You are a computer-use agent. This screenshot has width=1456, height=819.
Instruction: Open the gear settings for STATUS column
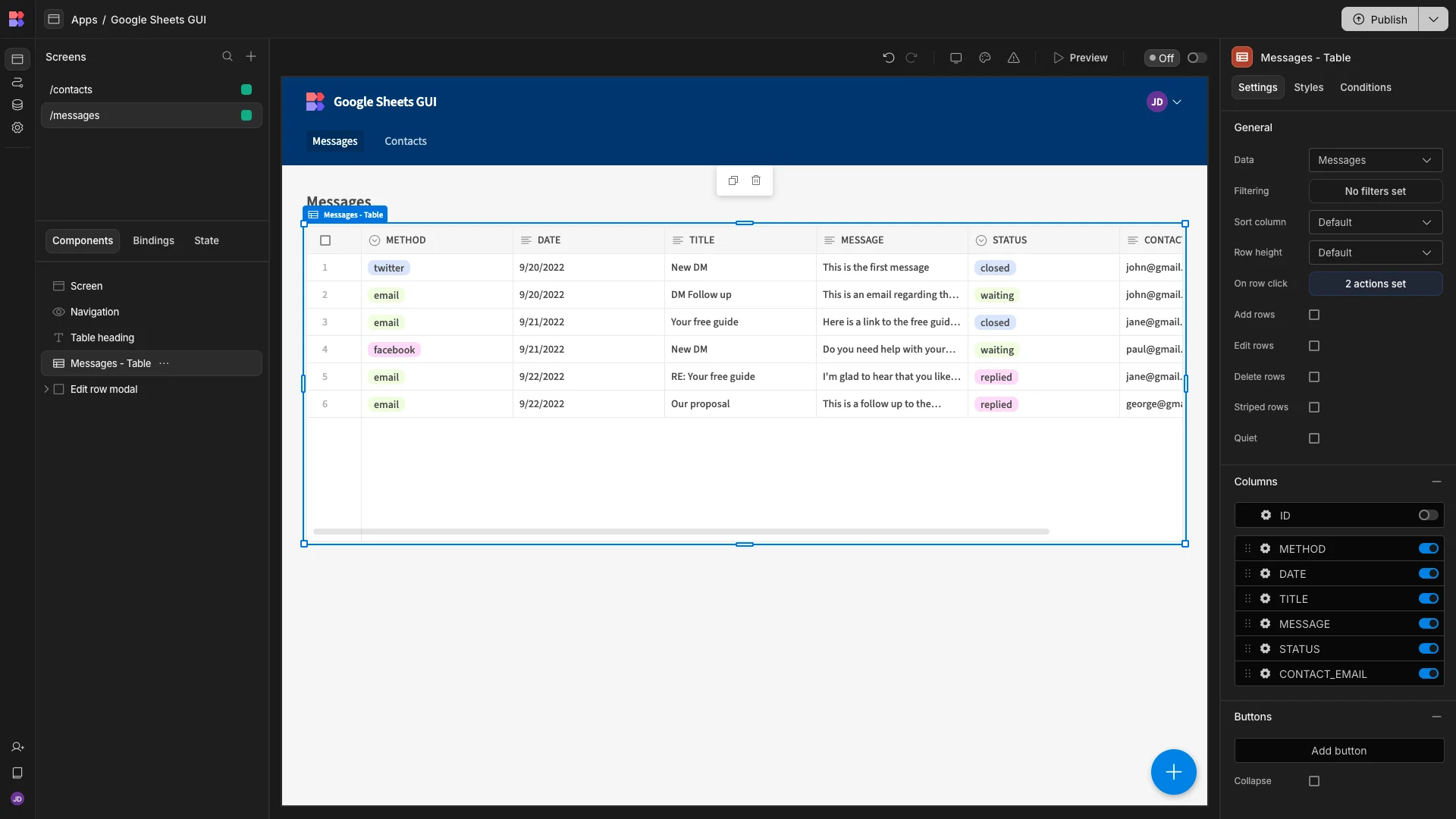click(1266, 649)
